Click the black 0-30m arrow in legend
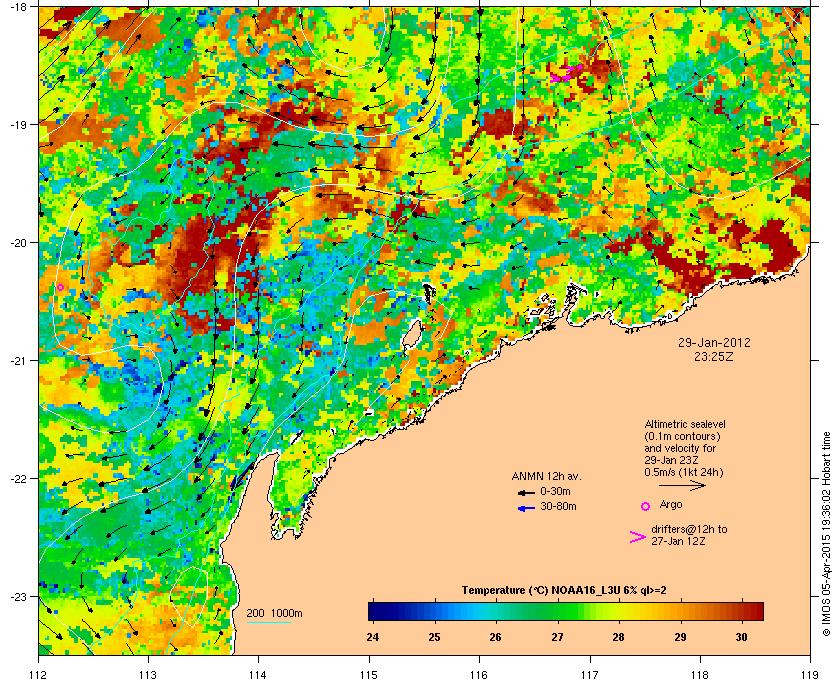The image size is (840, 680). click(526, 492)
